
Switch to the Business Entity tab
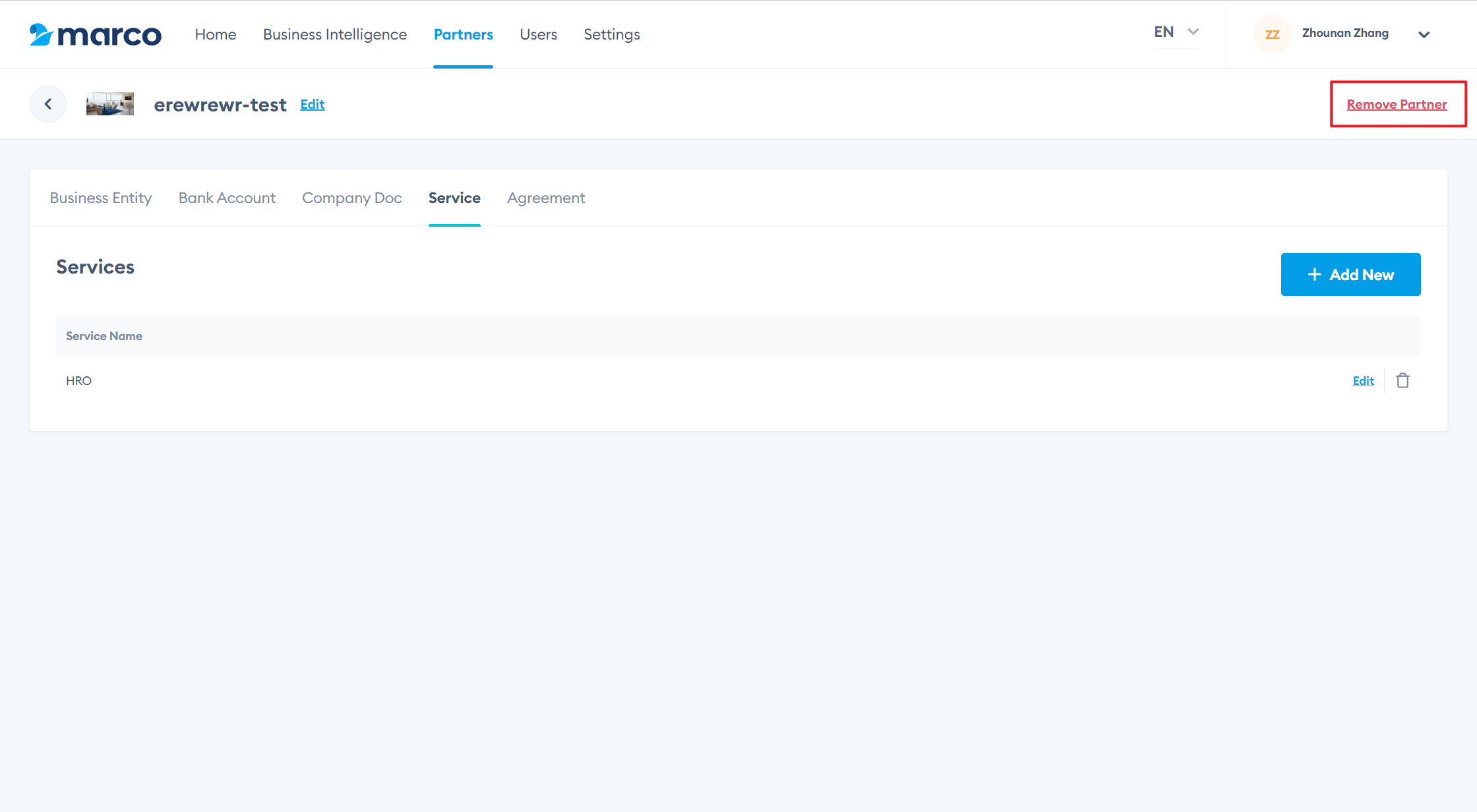click(101, 198)
